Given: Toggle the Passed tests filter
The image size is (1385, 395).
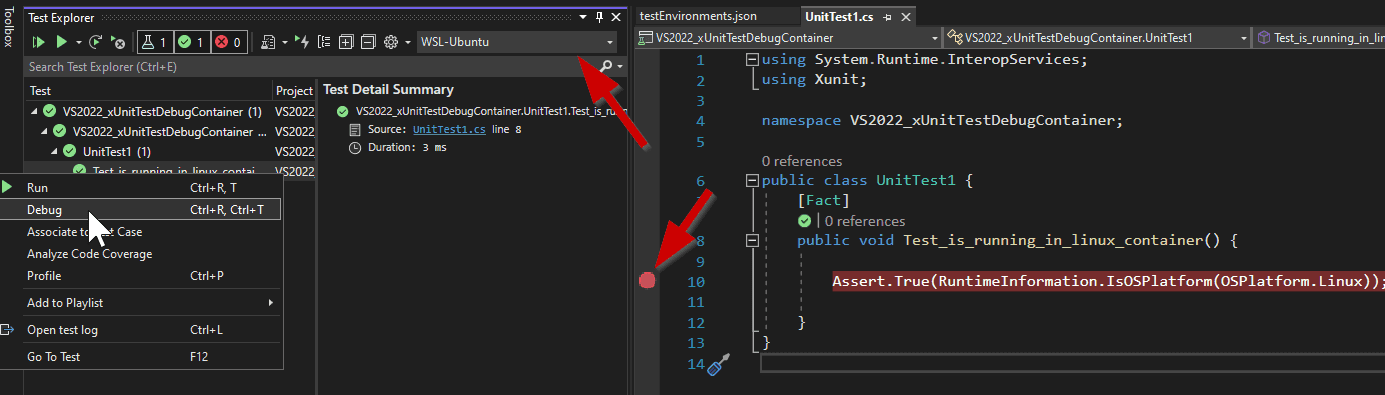Looking at the screenshot, I should (192, 42).
